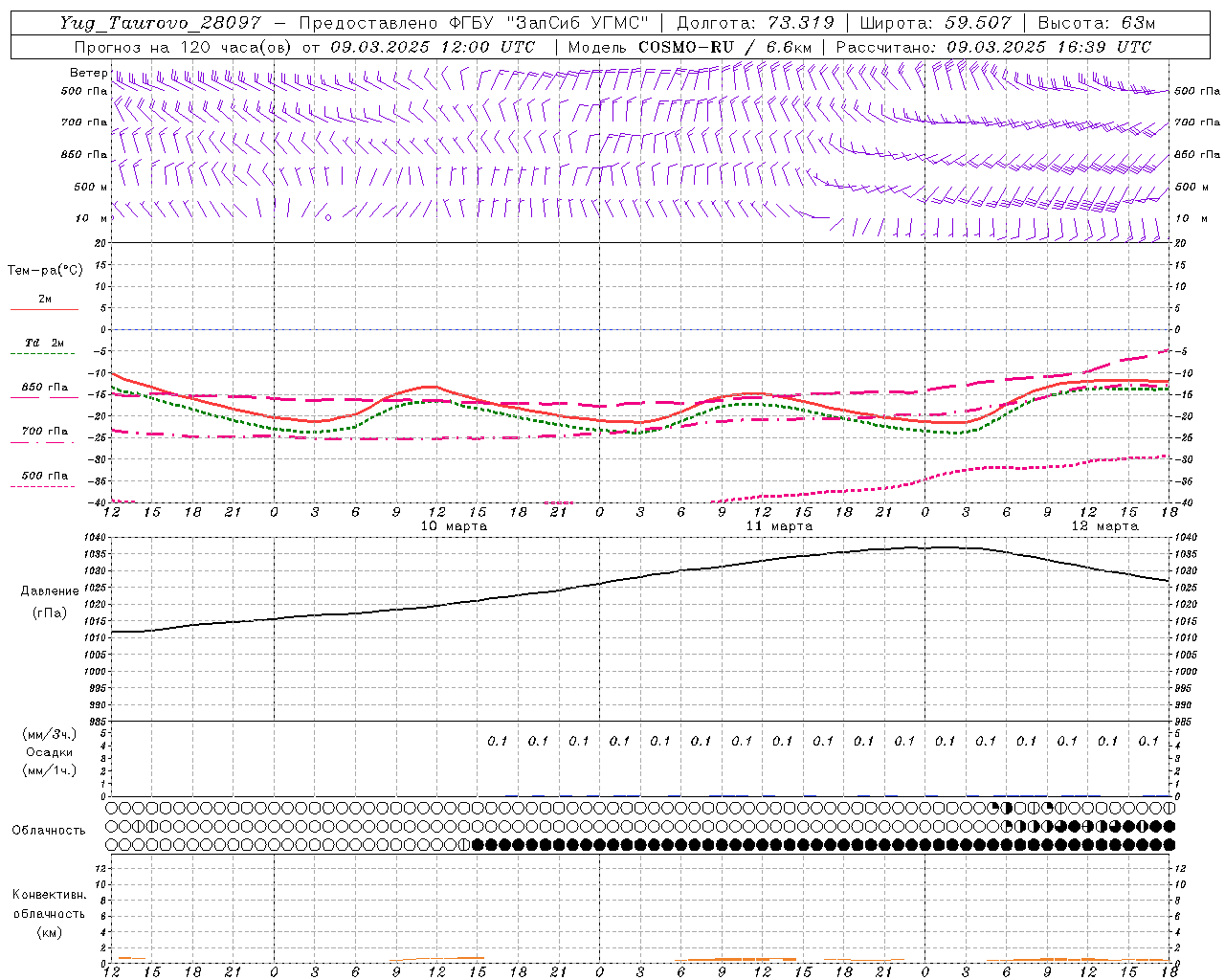Click the Модель COSMO-RU / 6.6км label
Image resolution: width=1225 pixels, height=980 pixels.
point(690,47)
